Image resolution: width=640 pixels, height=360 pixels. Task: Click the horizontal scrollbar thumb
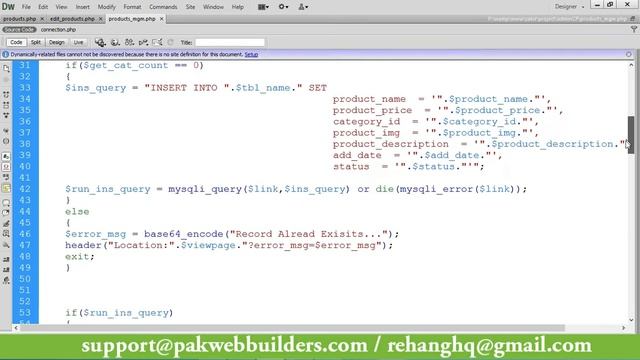(292, 328)
